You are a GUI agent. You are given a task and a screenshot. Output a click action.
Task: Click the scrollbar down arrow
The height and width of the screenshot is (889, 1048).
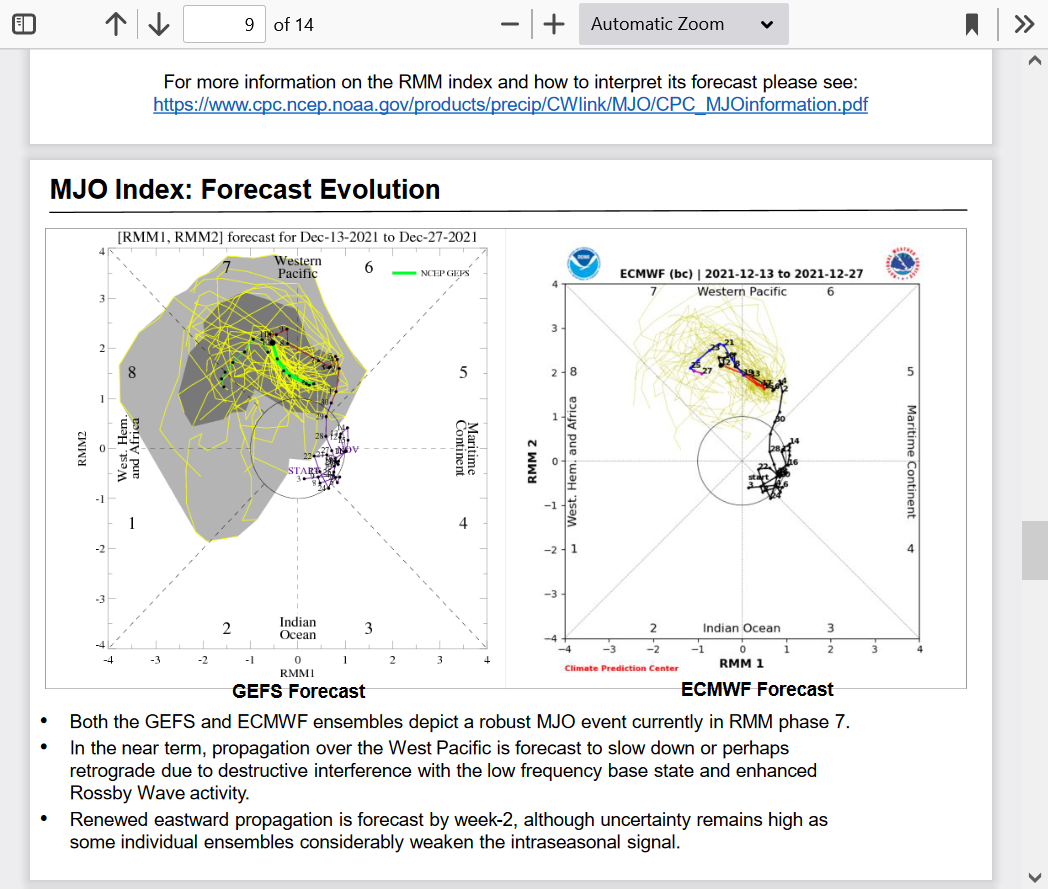coord(1035,877)
